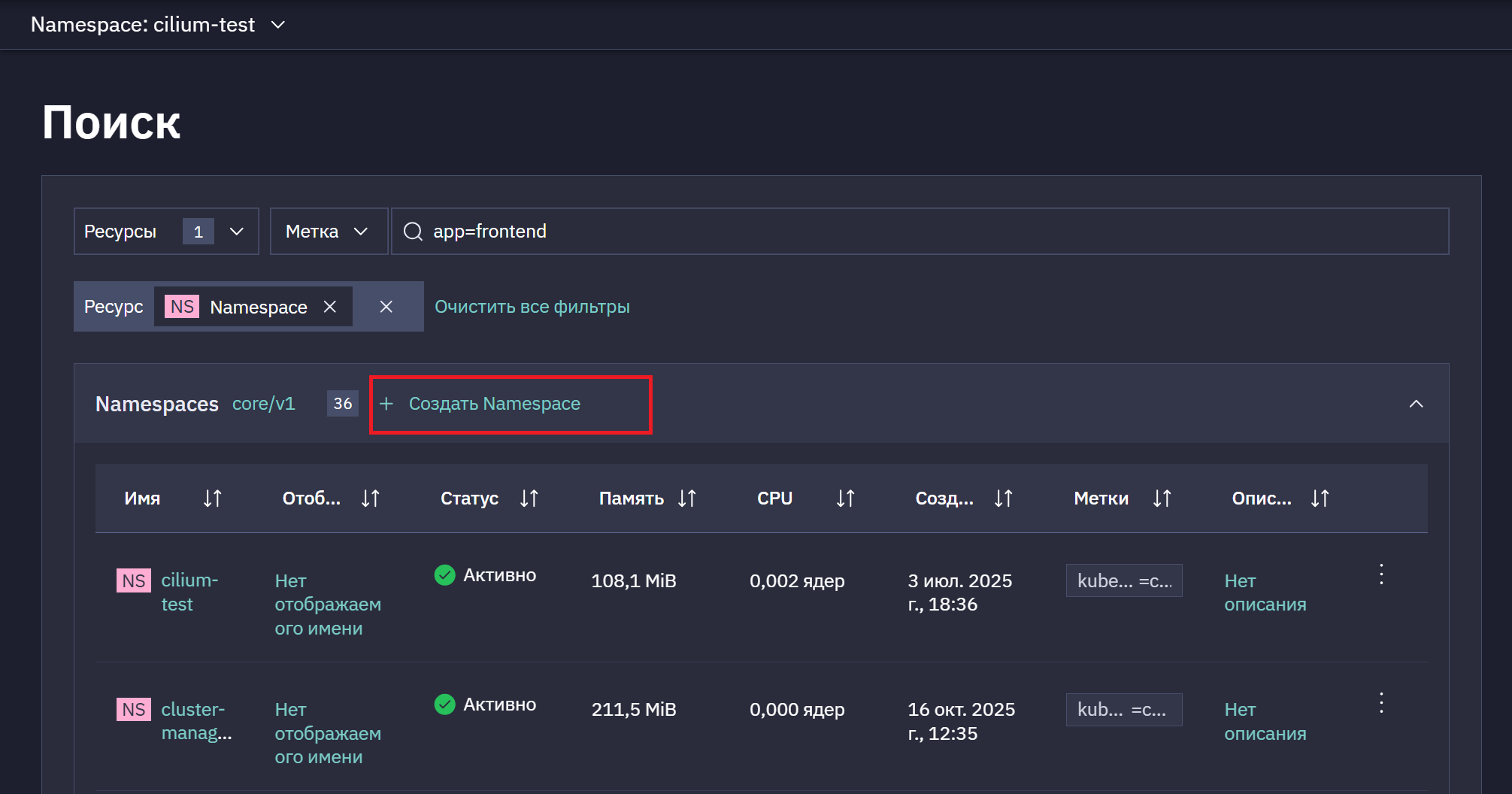This screenshot has height=794, width=1512.
Task: Open actions menu for cilium-test row
Action: (x=1381, y=574)
